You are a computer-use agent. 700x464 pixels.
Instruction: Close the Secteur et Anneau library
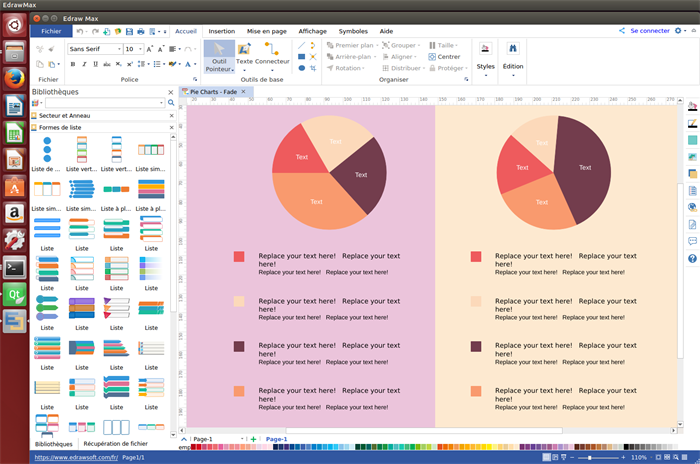coord(171,116)
